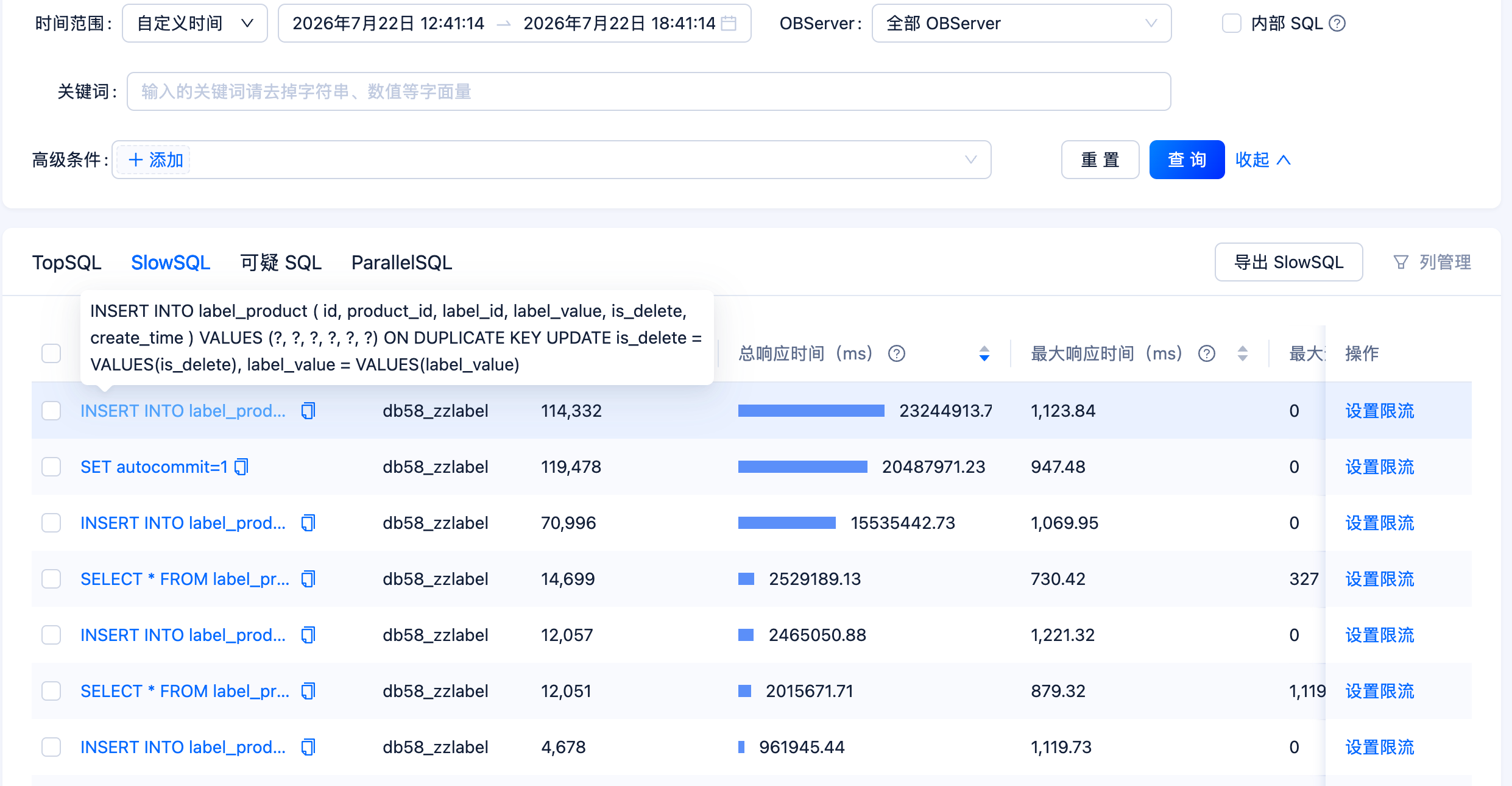This screenshot has height=786, width=1512.
Task: Click help icon next to 总响应时间 header
Action: pyautogui.click(x=897, y=353)
